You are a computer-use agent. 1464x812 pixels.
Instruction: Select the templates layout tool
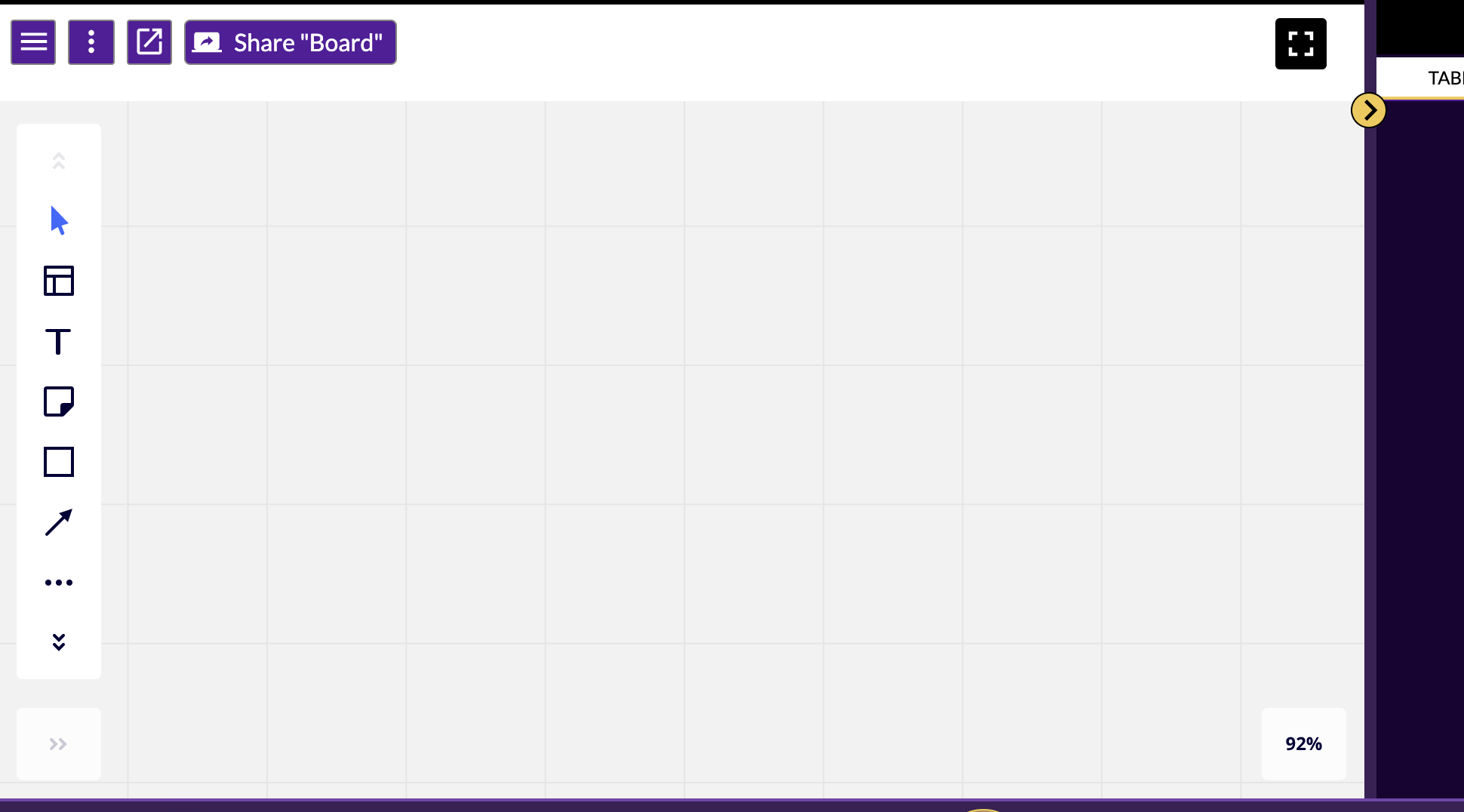pos(59,281)
